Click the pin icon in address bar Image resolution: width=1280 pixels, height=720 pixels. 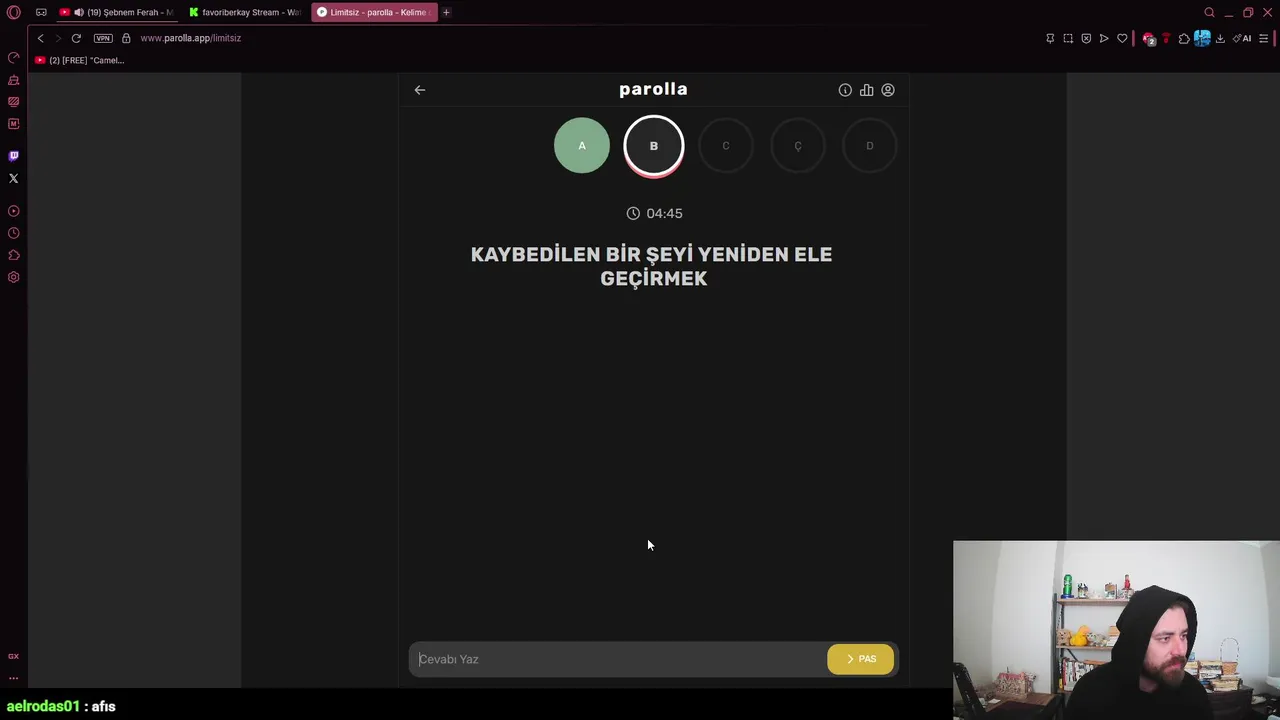click(x=1050, y=38)
